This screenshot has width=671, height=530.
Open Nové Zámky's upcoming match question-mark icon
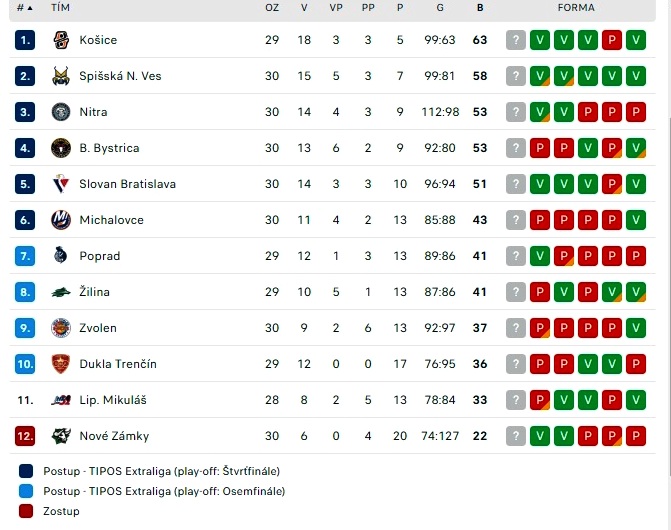516,436
